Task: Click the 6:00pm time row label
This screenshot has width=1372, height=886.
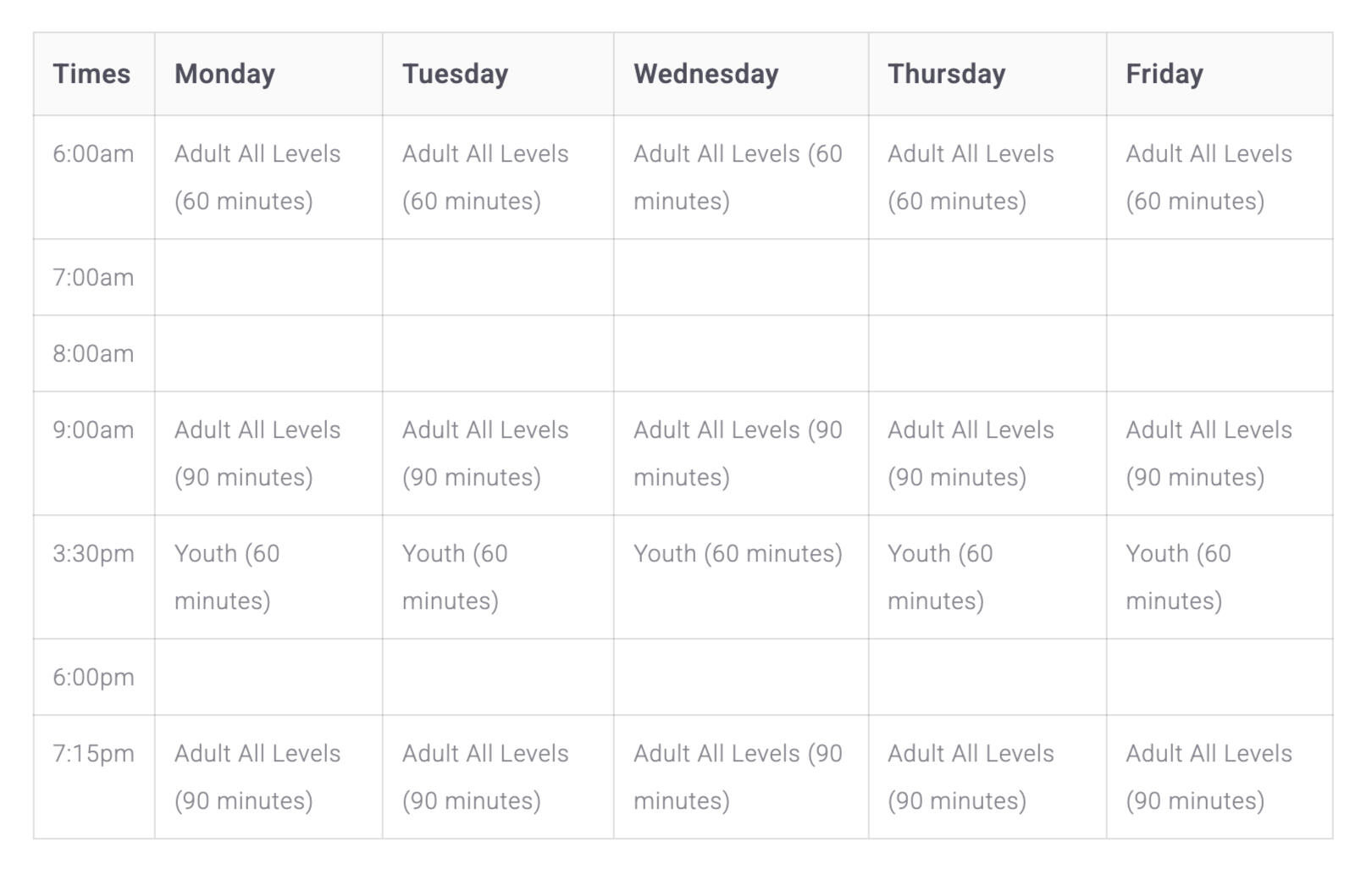Action: [93, 678]
